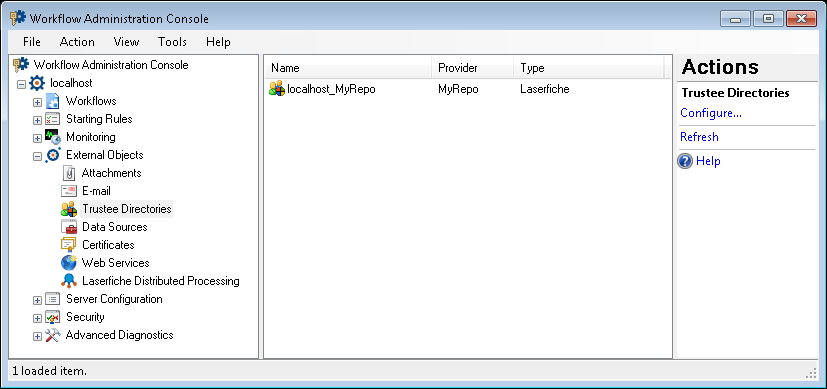Click the title bar application icon
This screenshot has width=827, height=389.
(17, 18)
